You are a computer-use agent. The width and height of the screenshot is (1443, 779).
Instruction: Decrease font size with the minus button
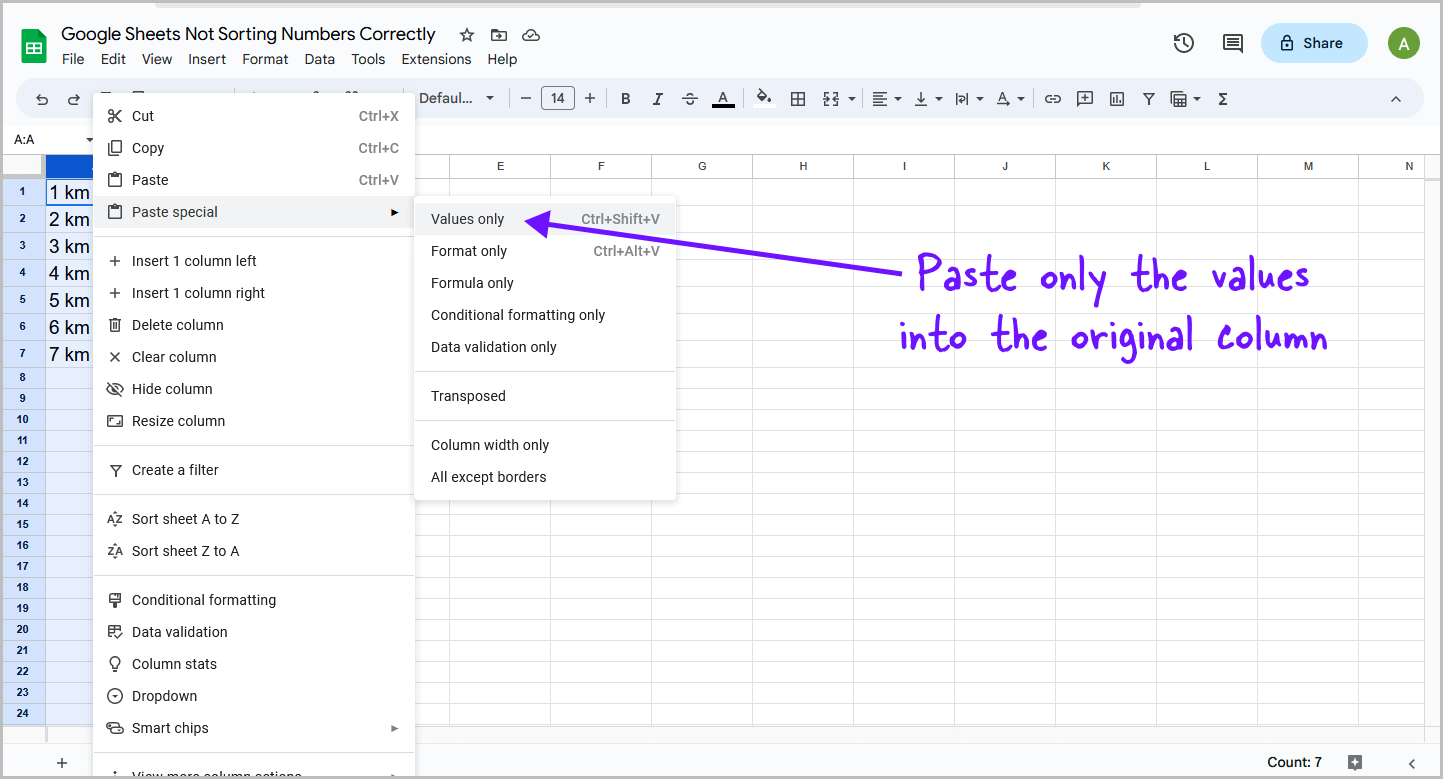pyautogui.click(x=526, y=98)
